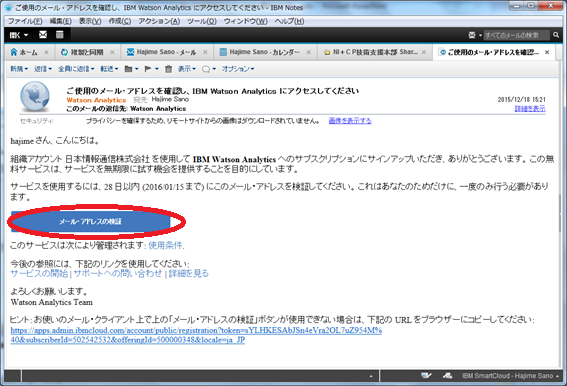
Task: Open the IBM SmartCloud location dropdown in status bar
Action: tap(510, 376)
